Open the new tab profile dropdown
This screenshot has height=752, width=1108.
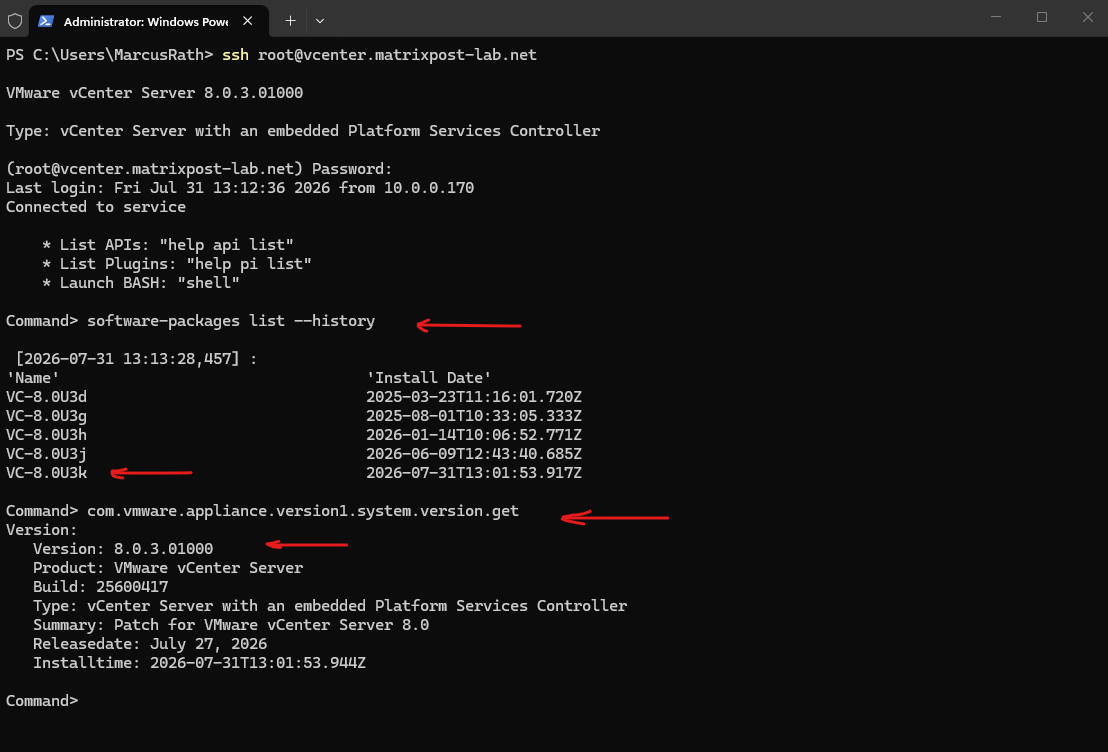pyautogui.click(x=320, y=21)
